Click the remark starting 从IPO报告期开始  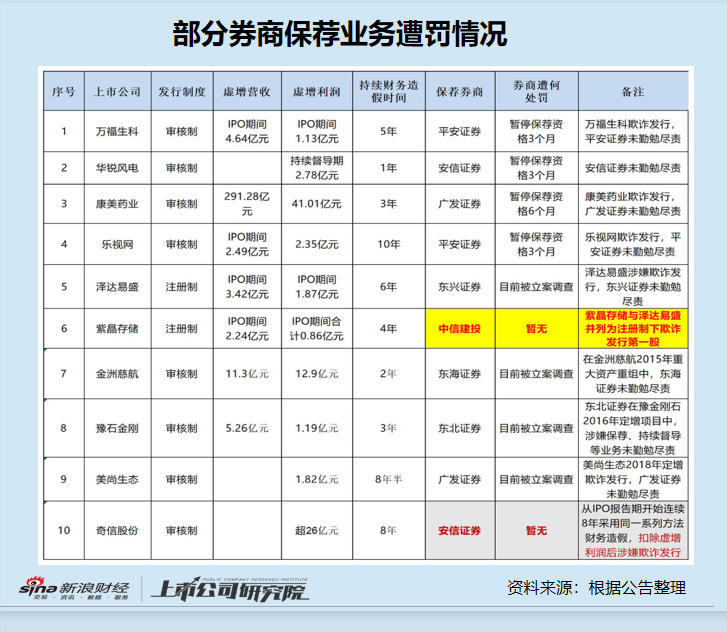click(633, 530)
